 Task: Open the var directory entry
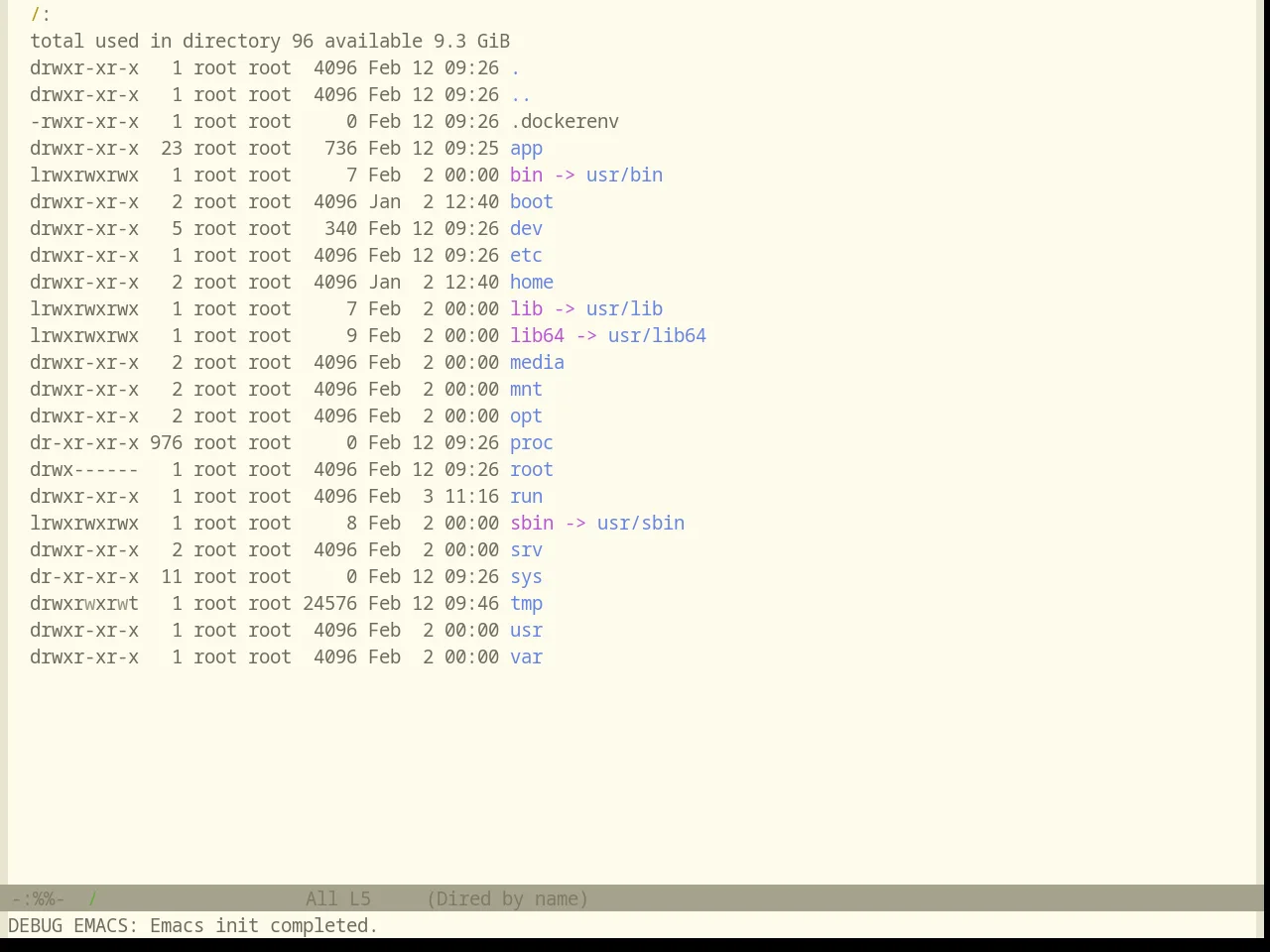coord(526,657)
